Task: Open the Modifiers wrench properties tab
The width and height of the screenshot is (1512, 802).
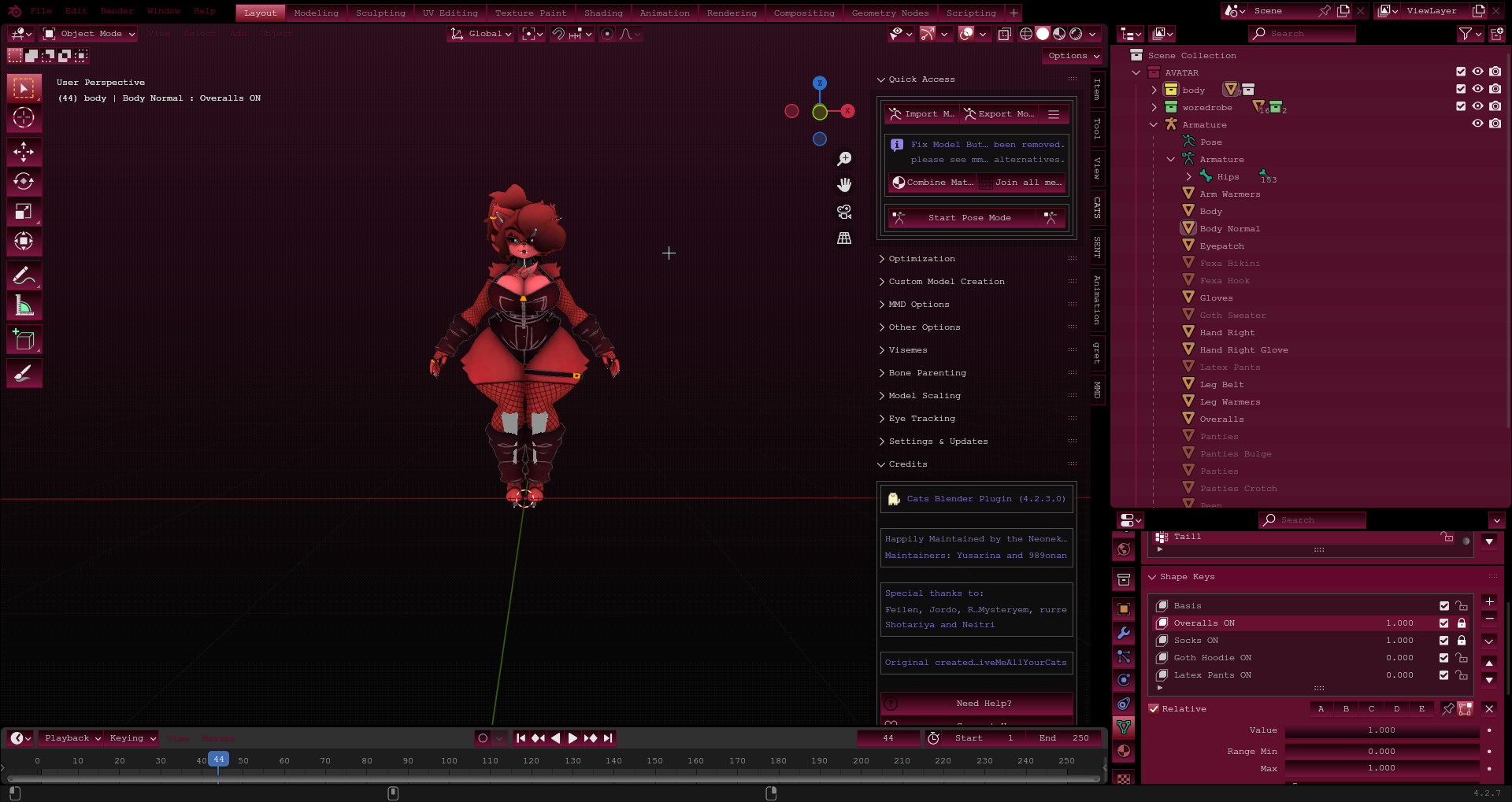Action: (x=1124, y=634)
